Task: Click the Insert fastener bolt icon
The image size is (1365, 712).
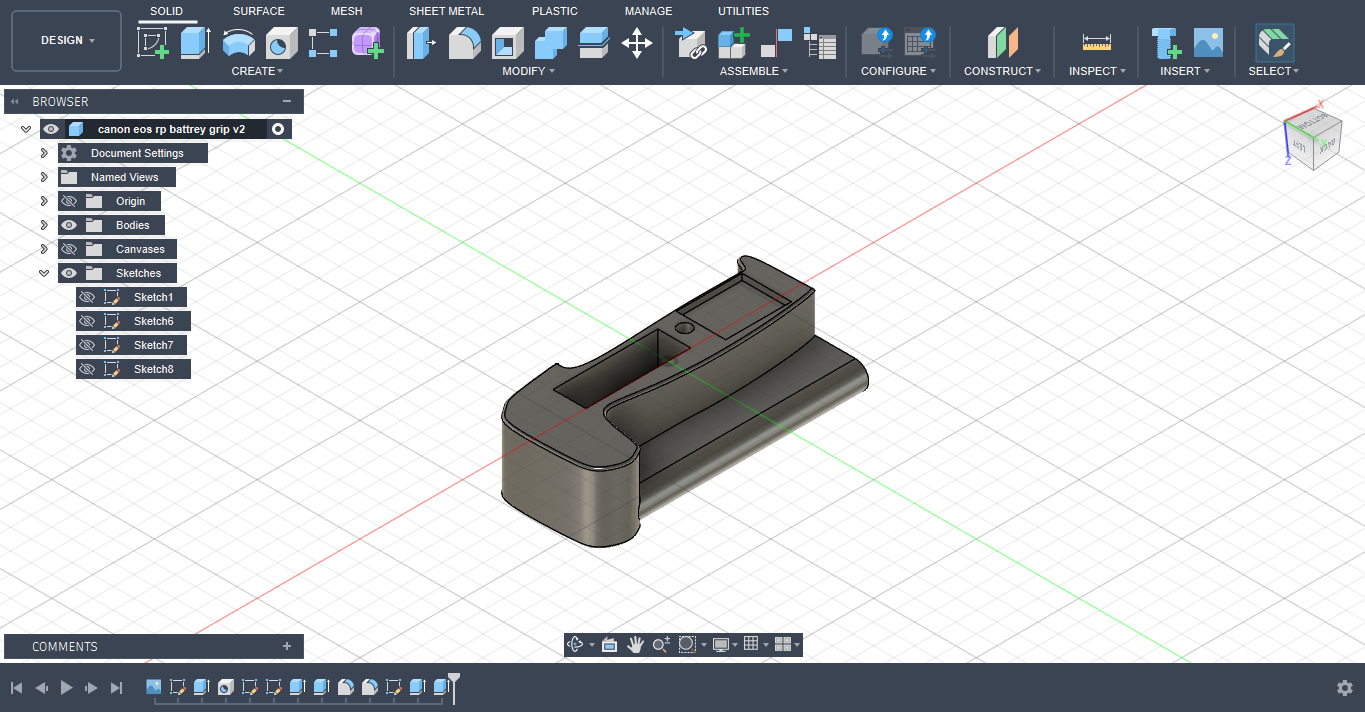Action: pyautogui.click(x=1165, y=43)
